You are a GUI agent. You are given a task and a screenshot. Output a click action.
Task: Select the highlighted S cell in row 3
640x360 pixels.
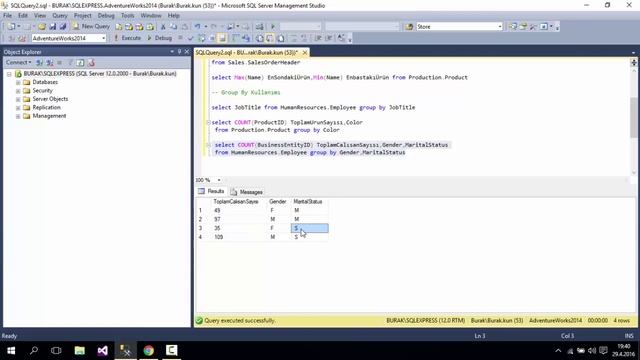click(309, 228)
